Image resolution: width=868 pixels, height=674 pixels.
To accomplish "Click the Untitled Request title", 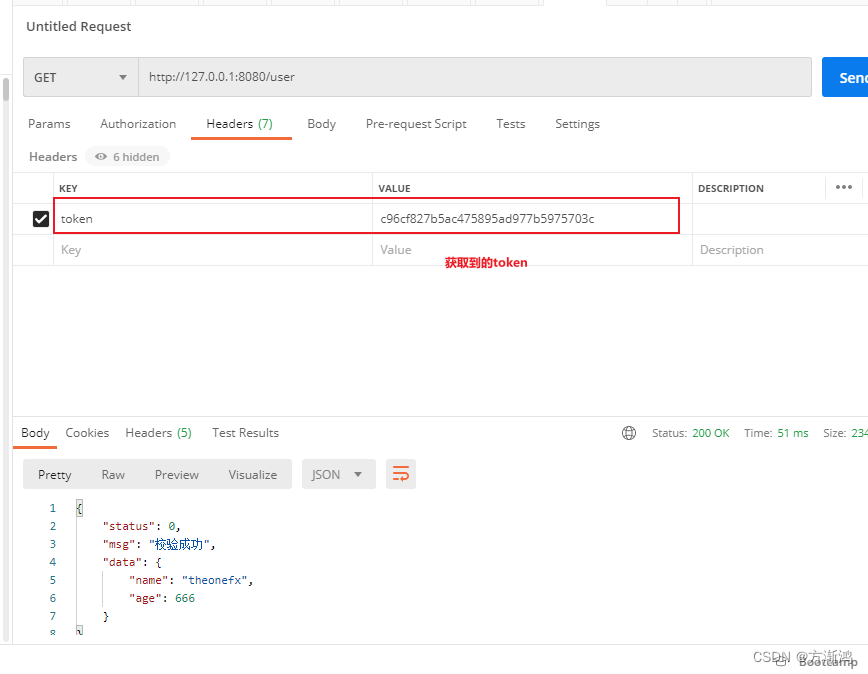I will pos(79,27).
